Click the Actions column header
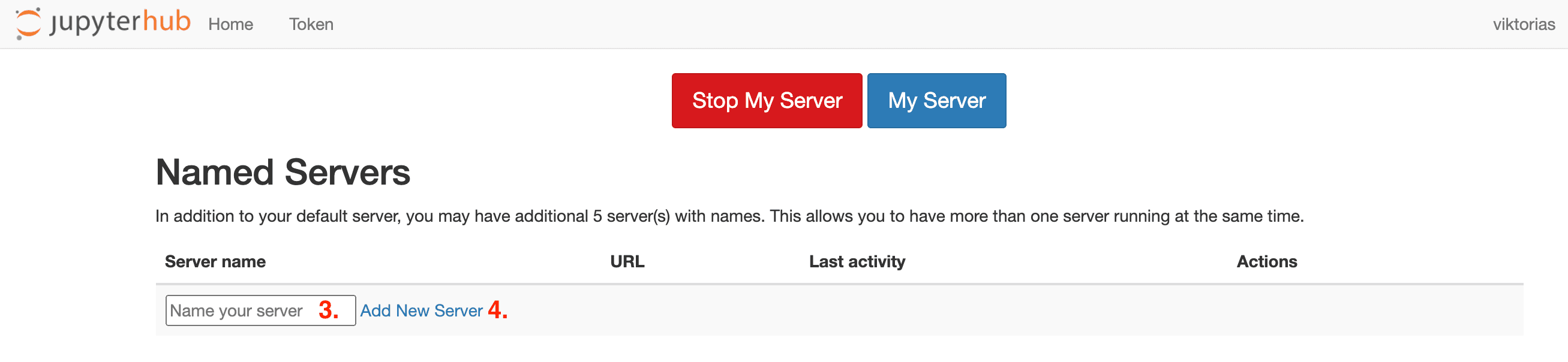The height and width of the screenshot is (362, 1568). coord(1266,262)
